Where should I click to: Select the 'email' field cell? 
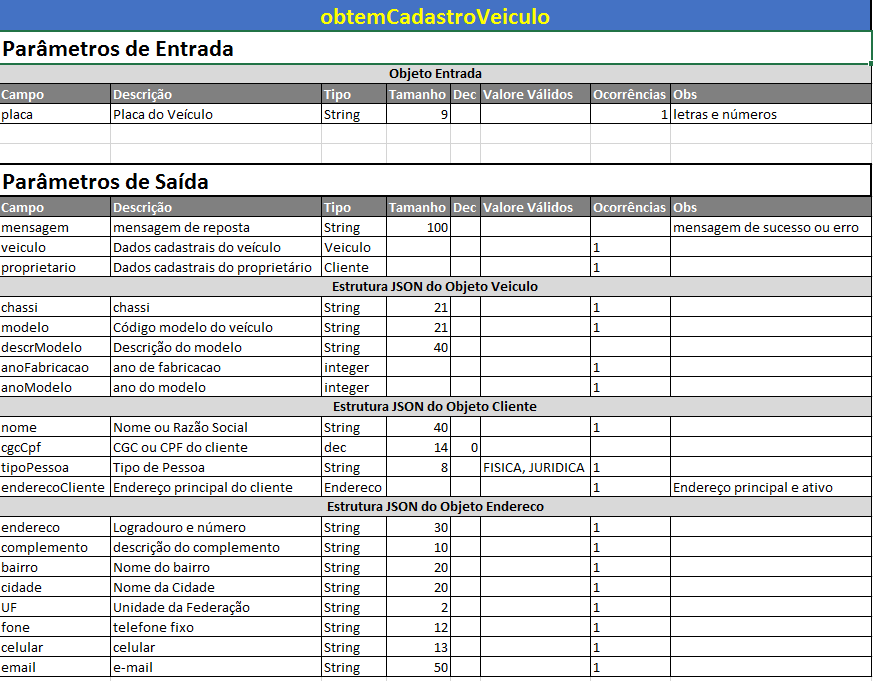point(55,668)
